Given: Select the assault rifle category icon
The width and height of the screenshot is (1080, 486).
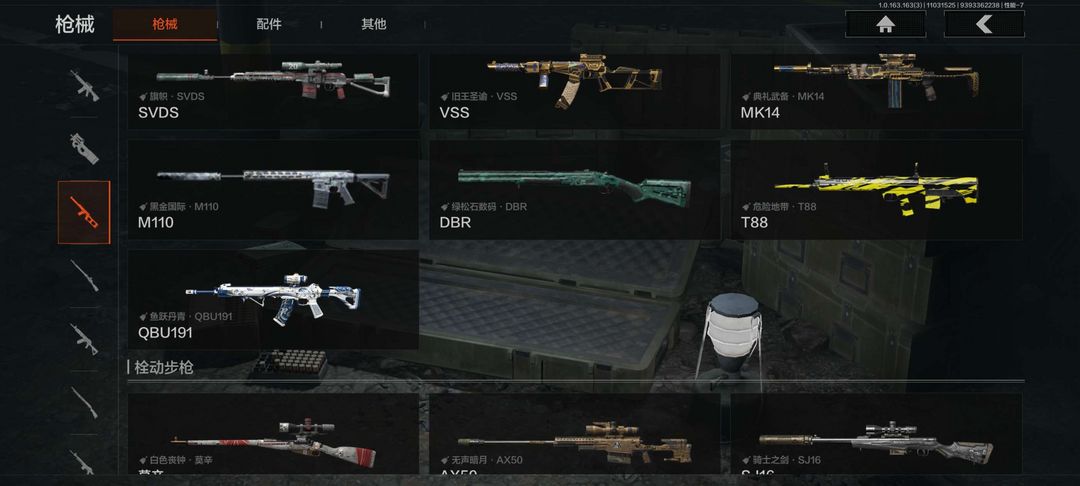Looking at the screenshot, I should pyautogui.click(x=84, y=85).
